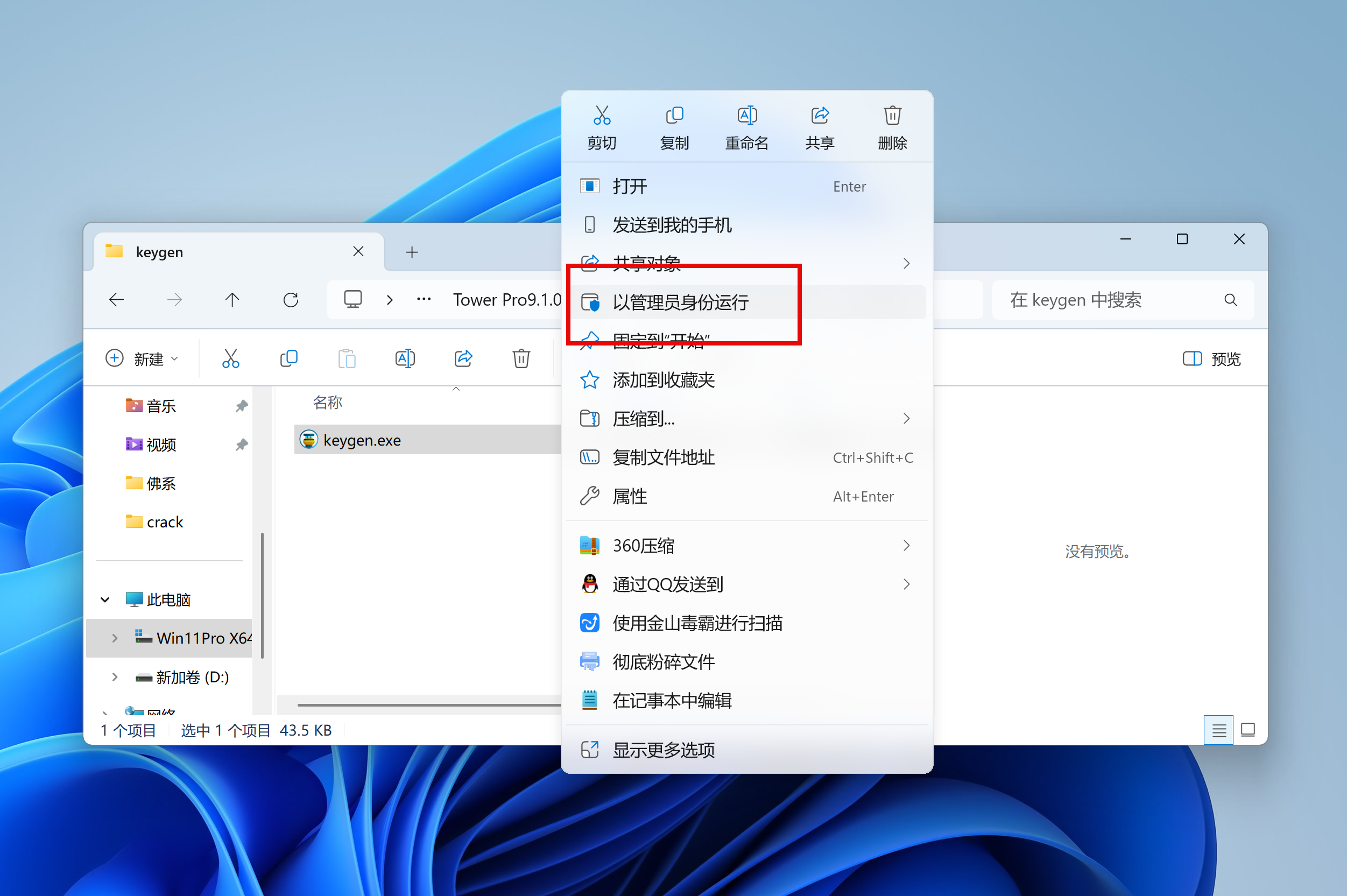
Task: Click 显示更多选项 at menu bottom
Action: (x=663, y=750)
